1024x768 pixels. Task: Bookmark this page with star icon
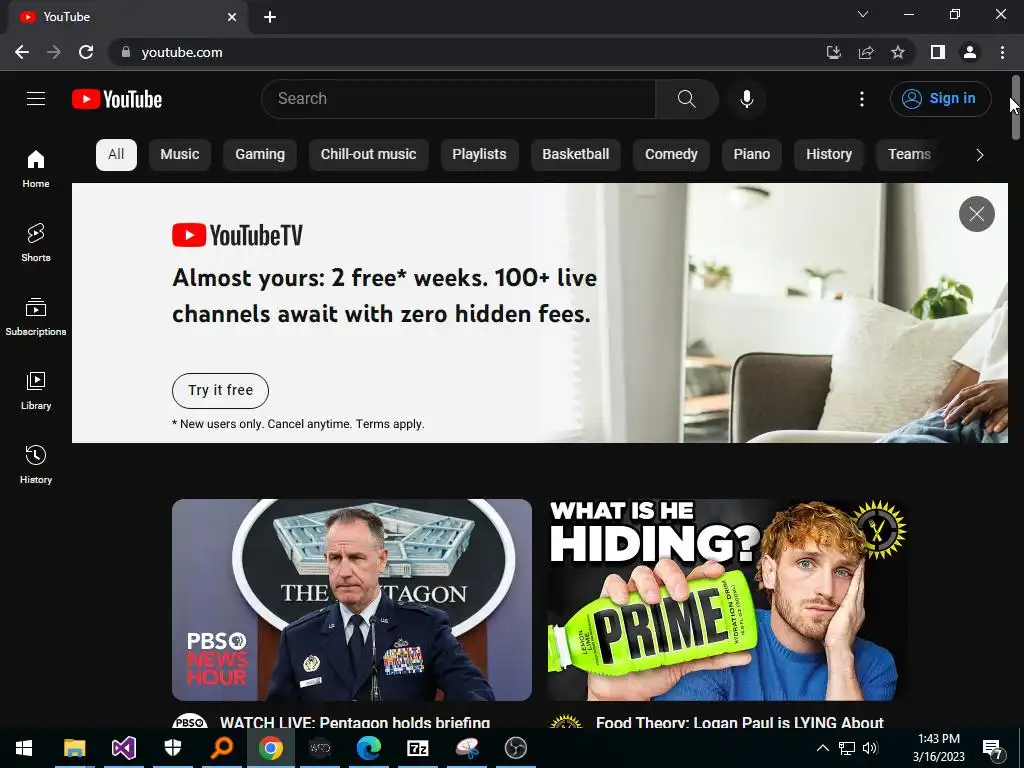click(898, 52)
